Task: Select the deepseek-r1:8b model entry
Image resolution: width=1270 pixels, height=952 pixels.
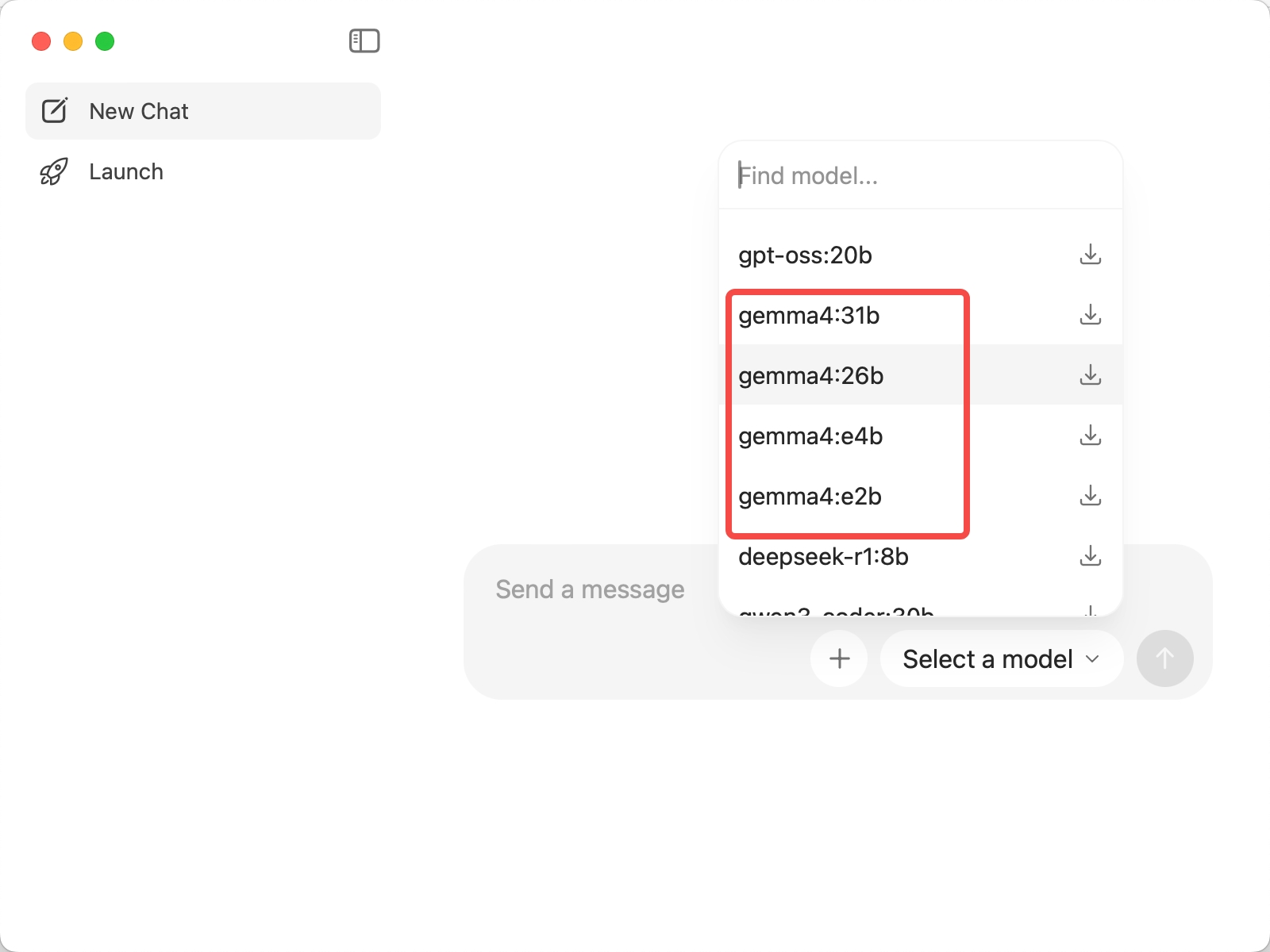Action: tap(823, 556)
